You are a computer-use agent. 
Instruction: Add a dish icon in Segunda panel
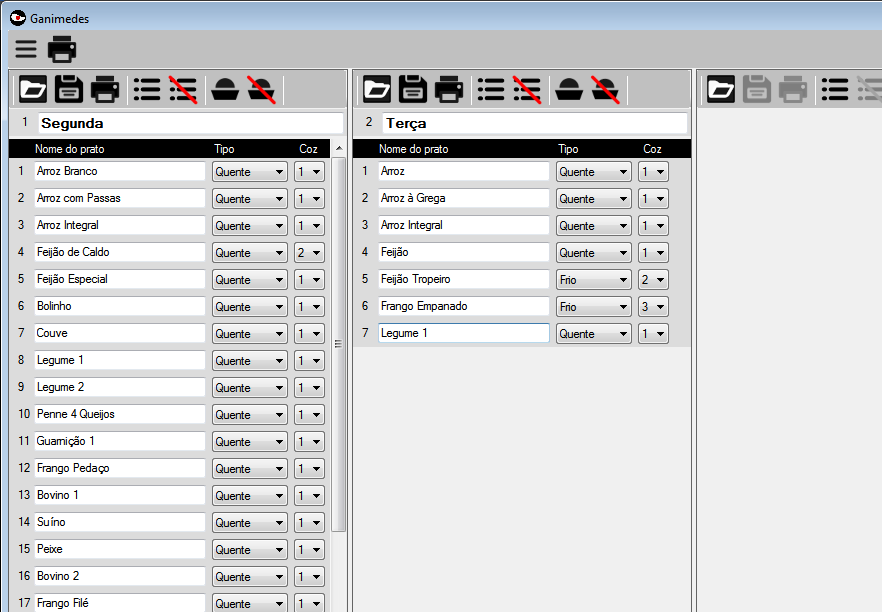click(225, 90)
